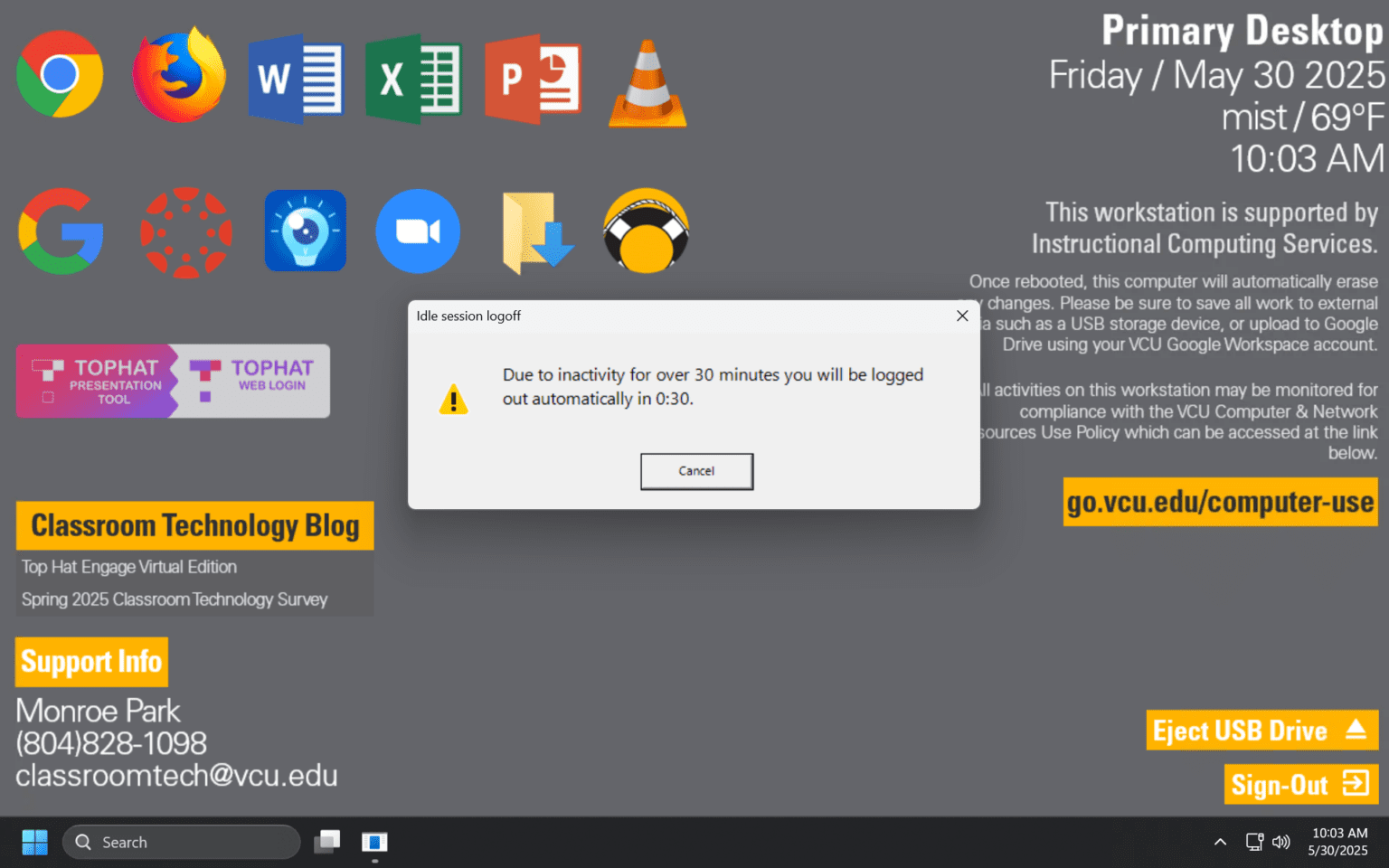Click the taskbar Search box
The width and height of the screenshot is (1389, 868).
click(x=182, y=842)
